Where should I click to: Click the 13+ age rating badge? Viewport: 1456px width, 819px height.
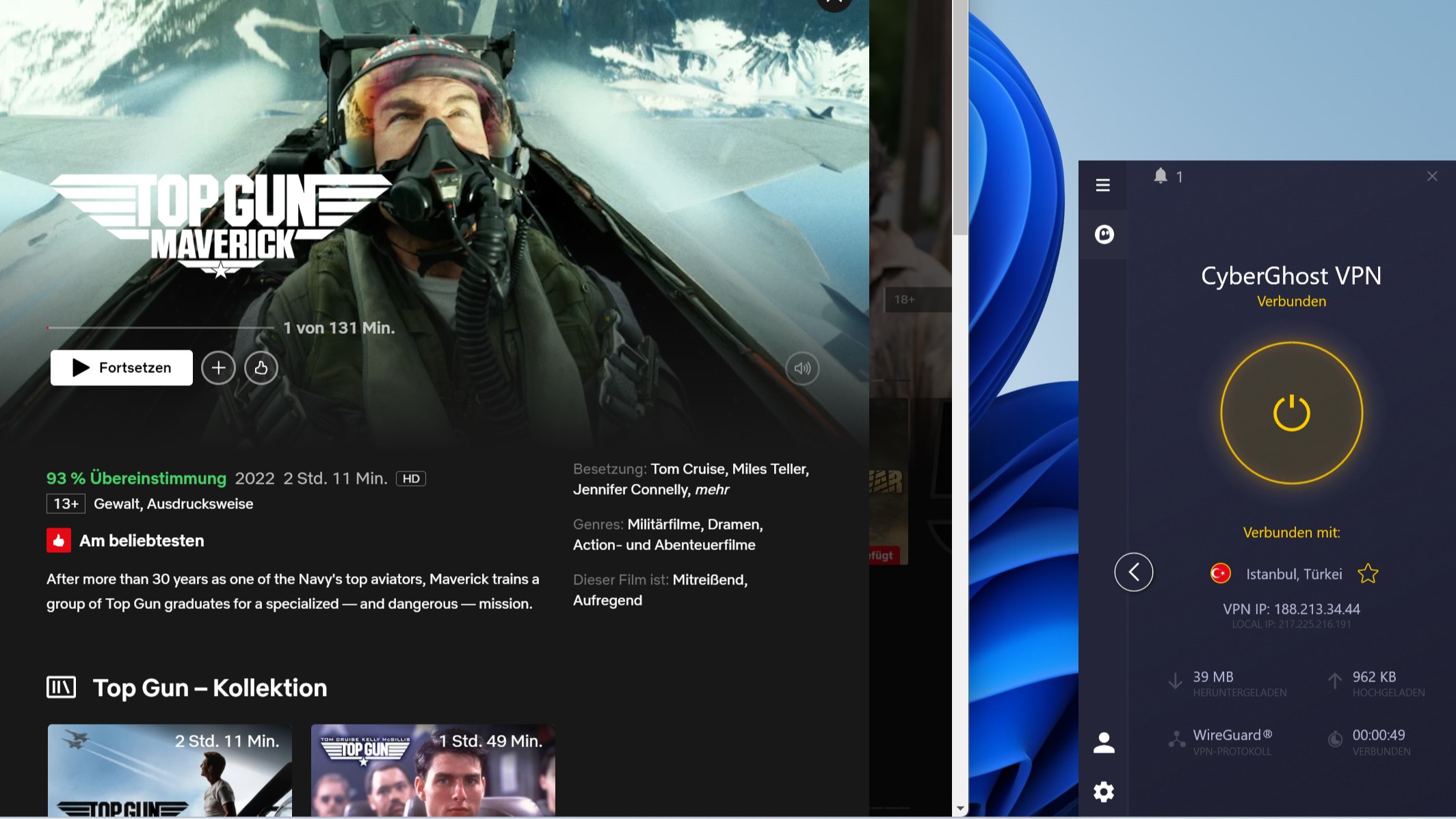point(66,504)
